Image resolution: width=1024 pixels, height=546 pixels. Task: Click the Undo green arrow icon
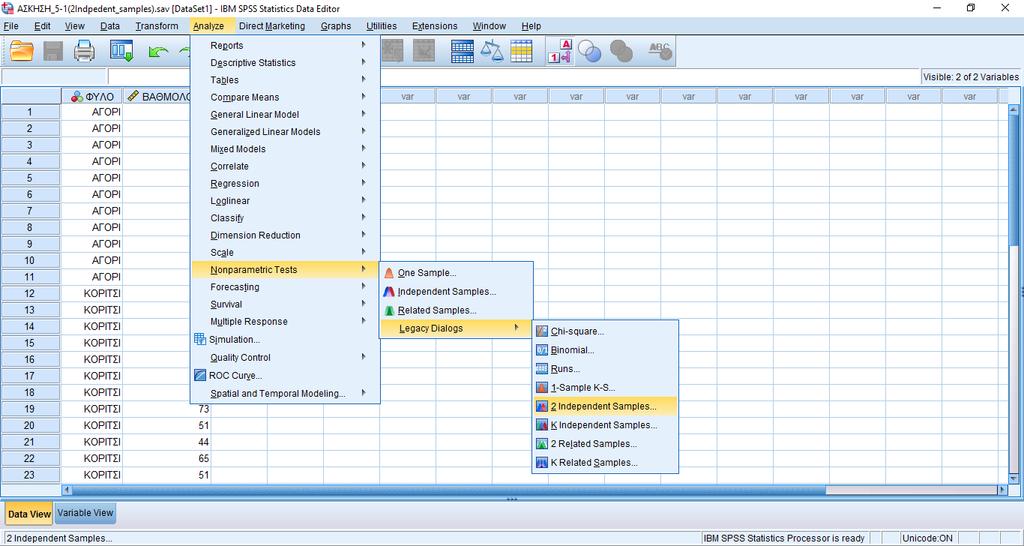pyautogui.click(x=158, y=52)
